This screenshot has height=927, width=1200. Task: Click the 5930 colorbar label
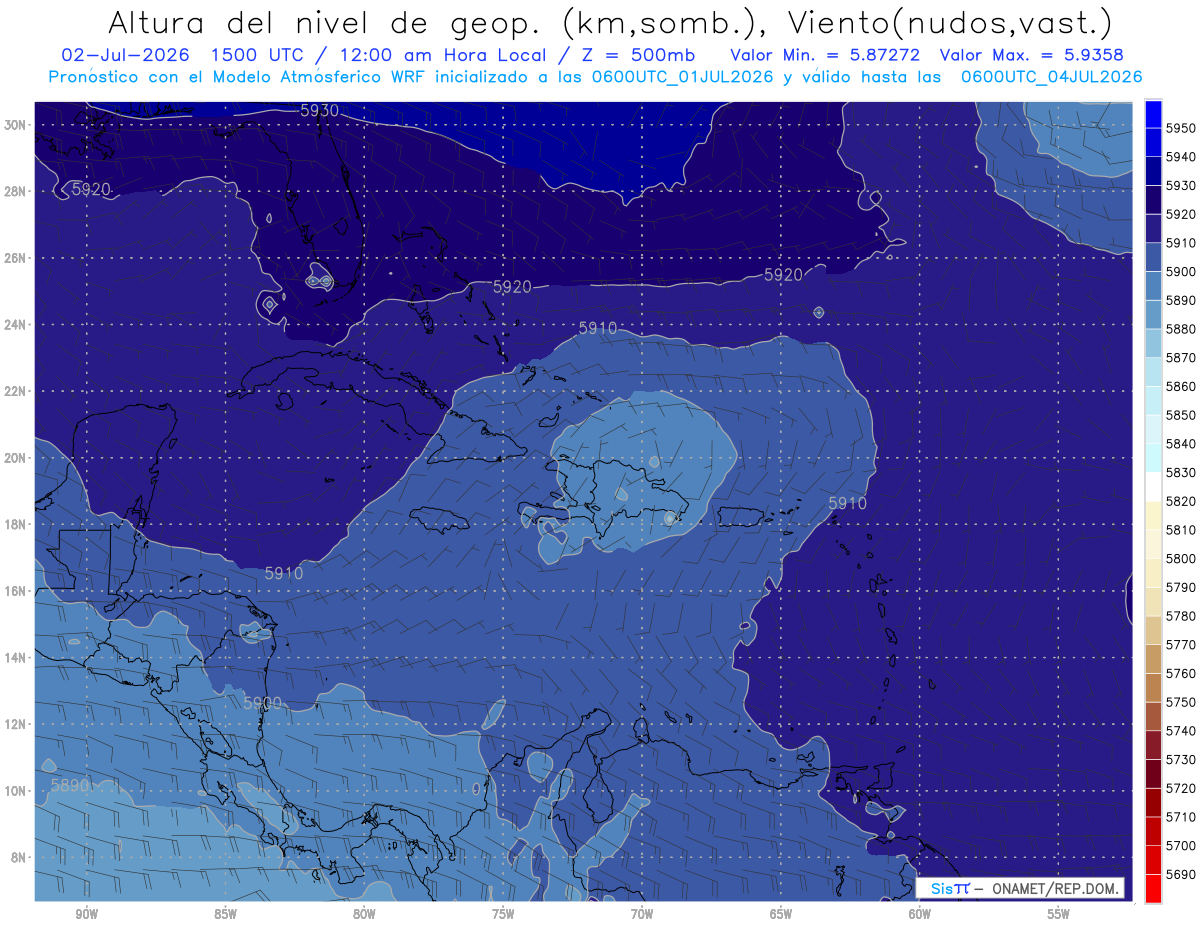tap(1181, 185)
